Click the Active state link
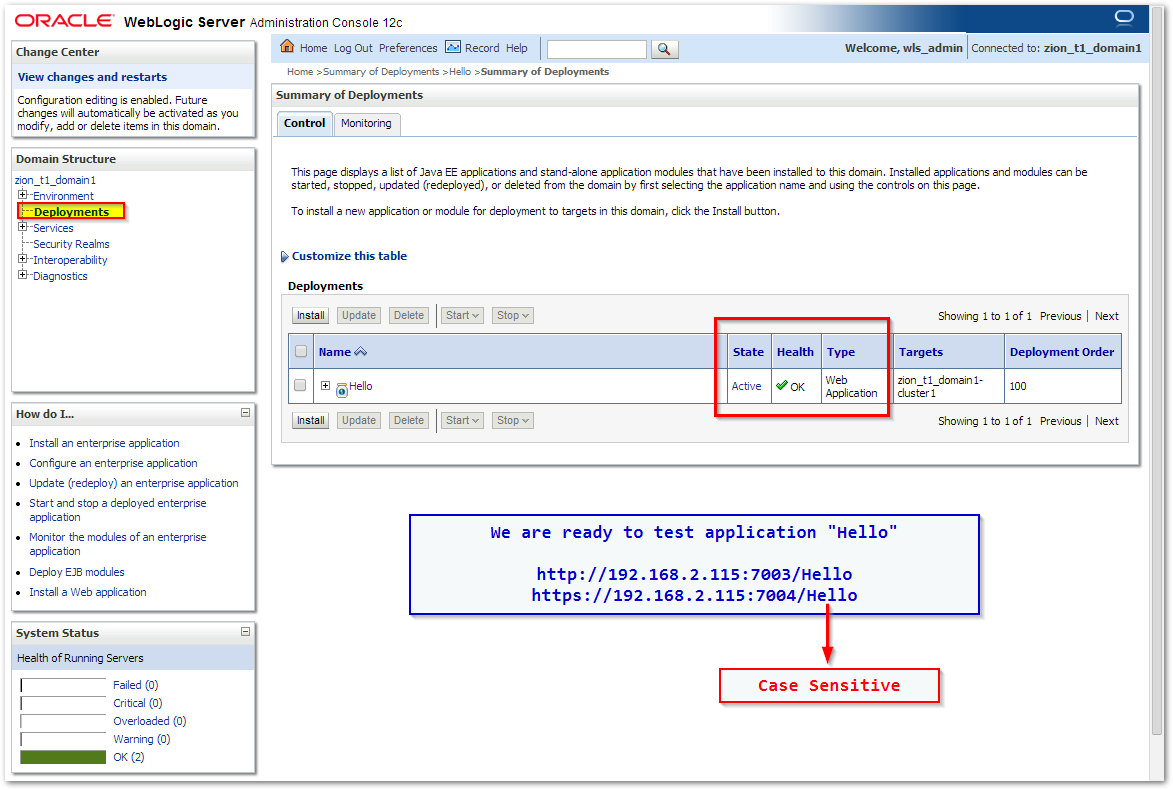1173x790 pixels. (746, 386)
